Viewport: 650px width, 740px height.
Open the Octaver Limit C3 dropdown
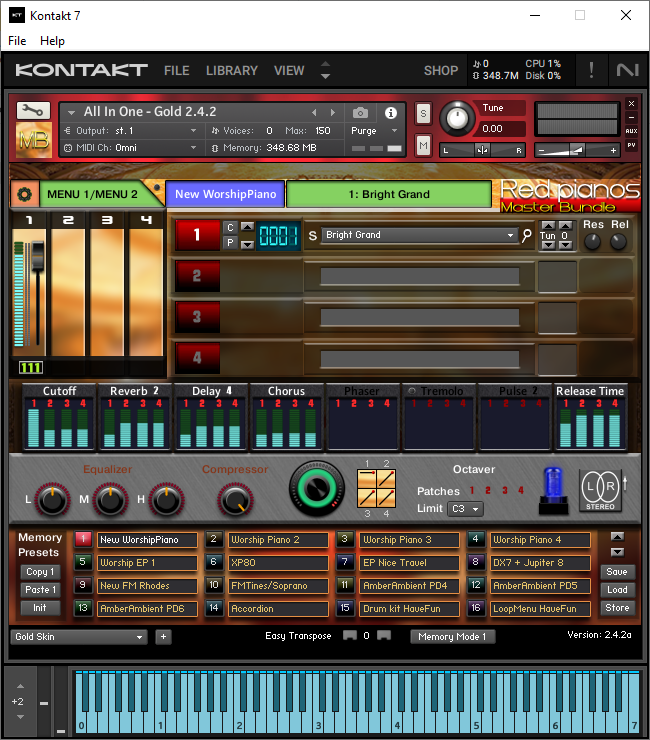465,509
